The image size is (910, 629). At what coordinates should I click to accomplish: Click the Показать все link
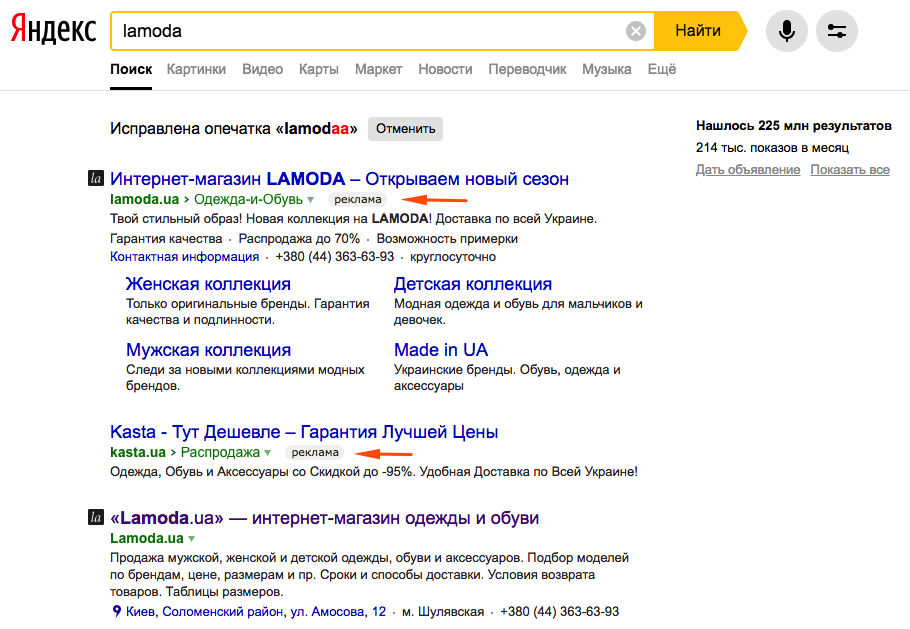click(x=850, y=169)
